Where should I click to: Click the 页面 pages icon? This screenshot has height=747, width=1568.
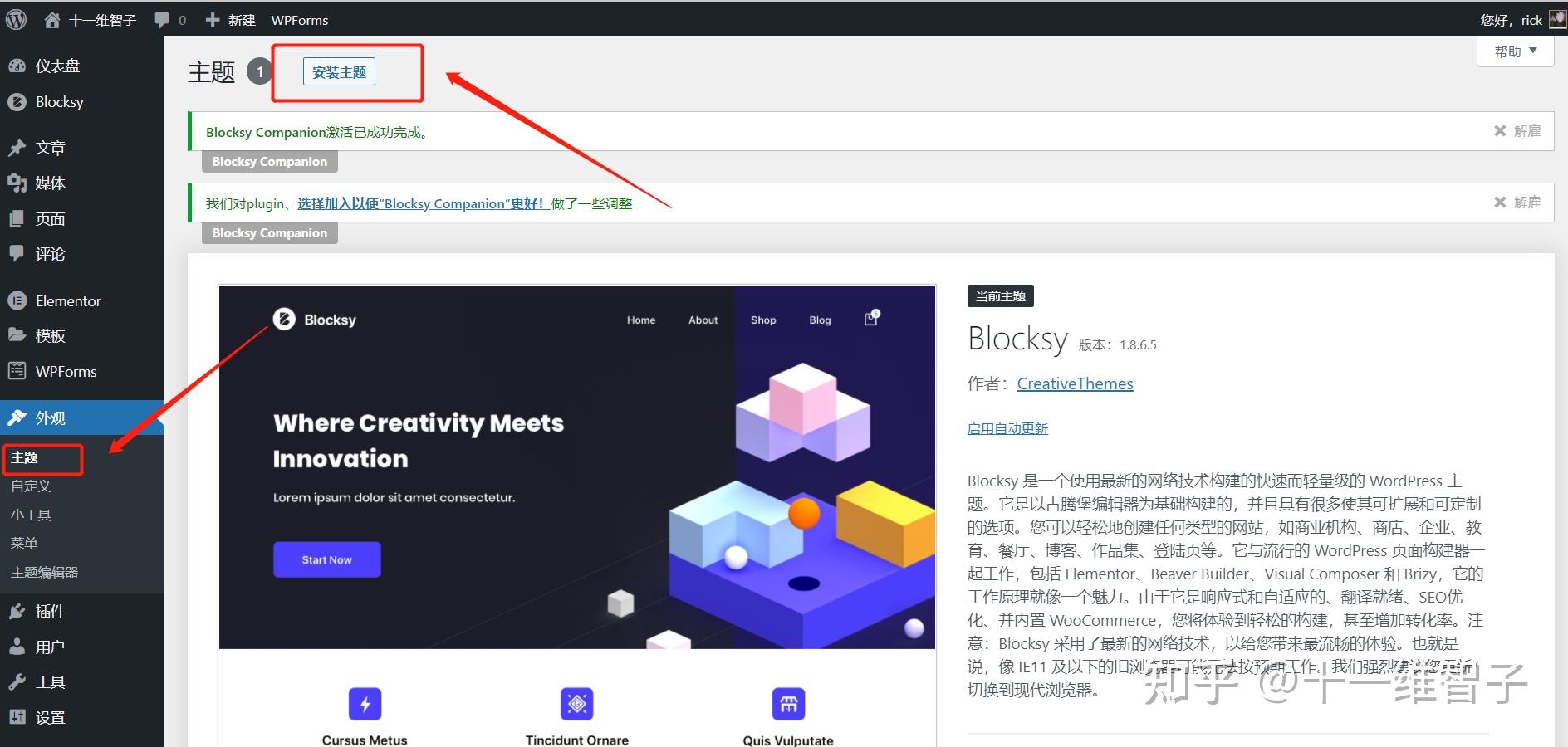coord(17,219)
